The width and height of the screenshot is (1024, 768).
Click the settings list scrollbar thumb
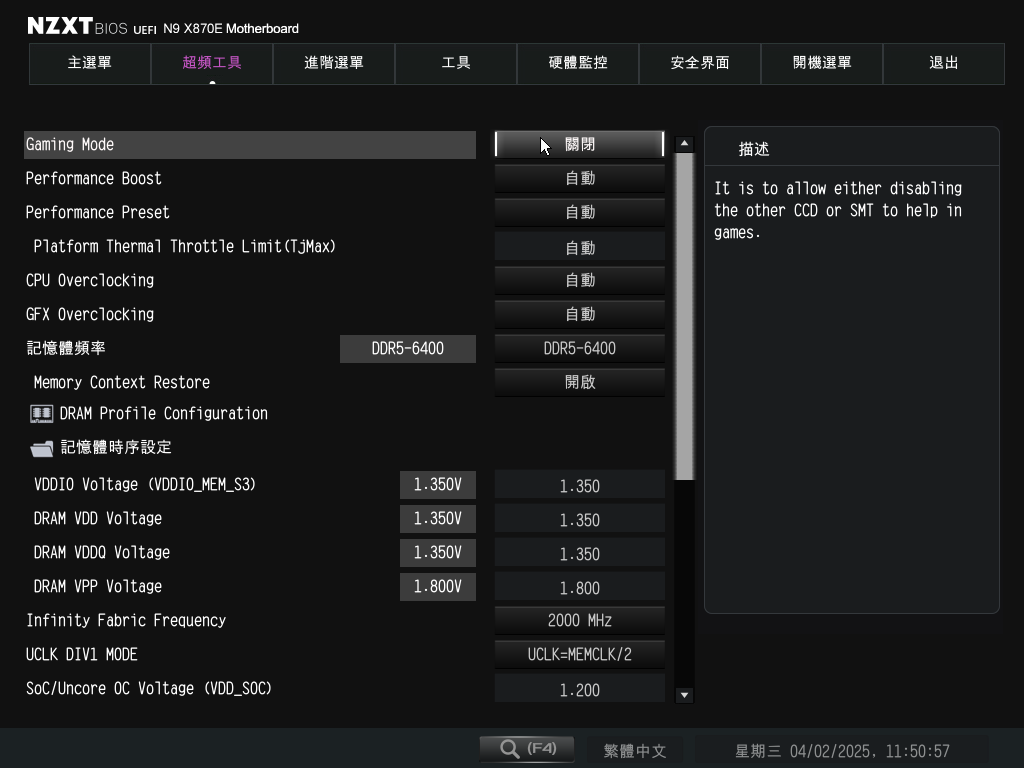click(x=684, y=317)
